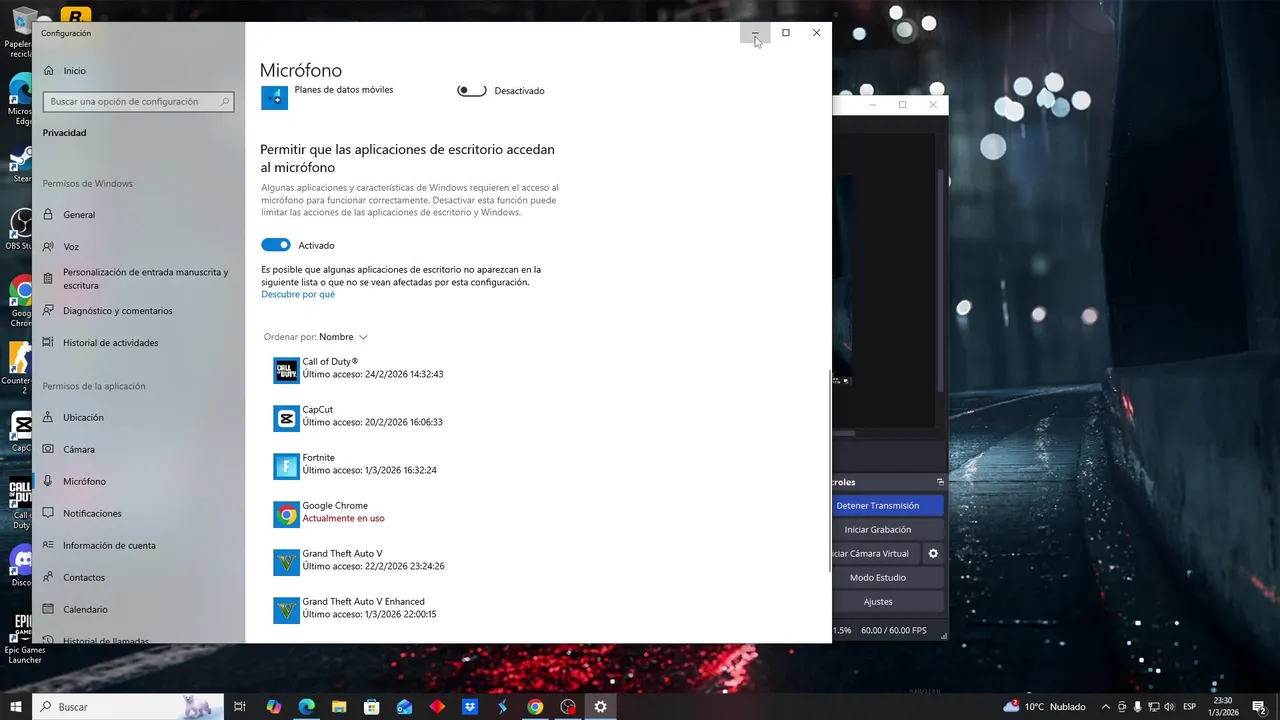
Task: Click the Settings page vertical scrollbar
Action: 829,470
